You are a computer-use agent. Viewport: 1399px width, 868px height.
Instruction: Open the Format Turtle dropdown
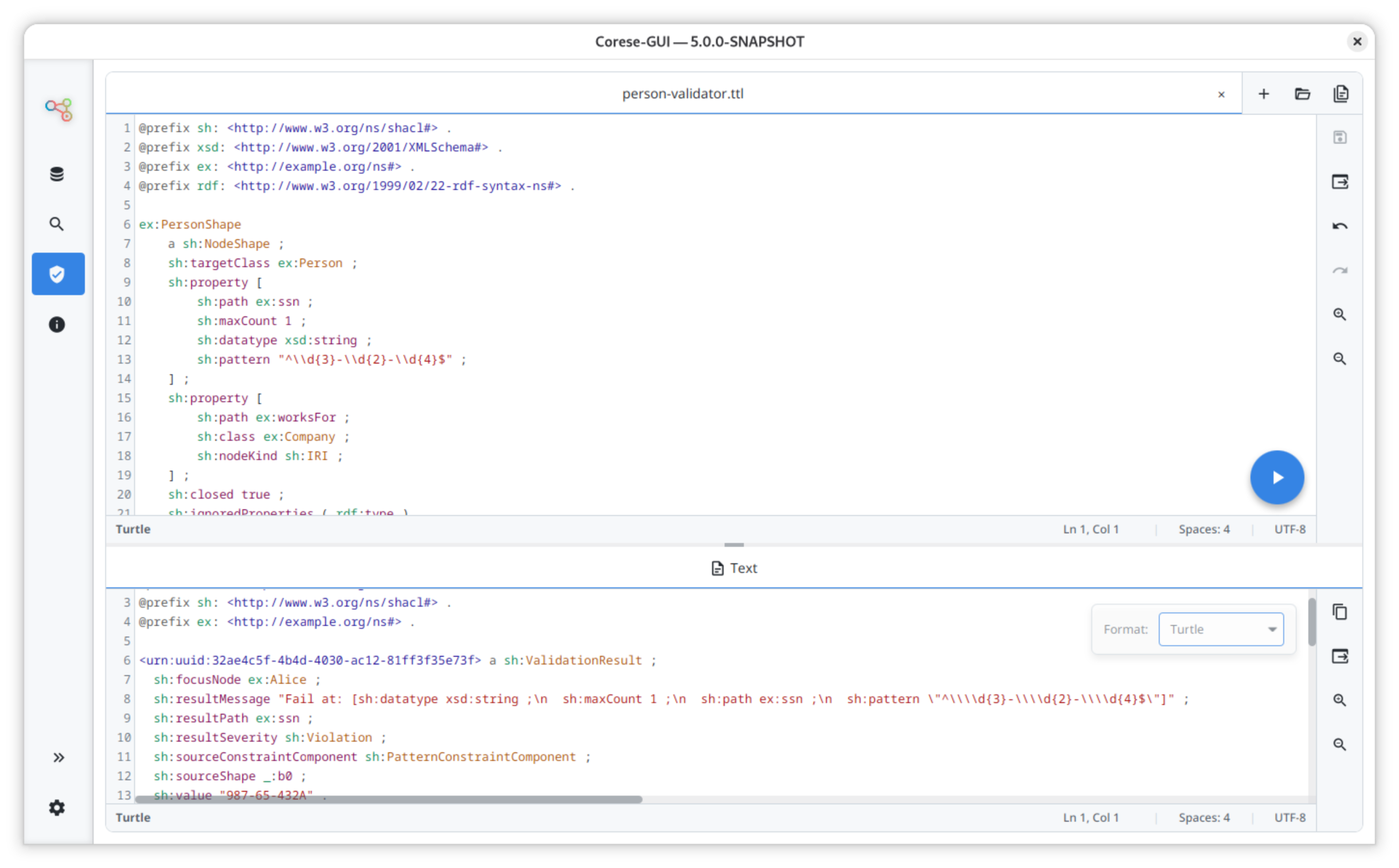tap(1221, 629)
